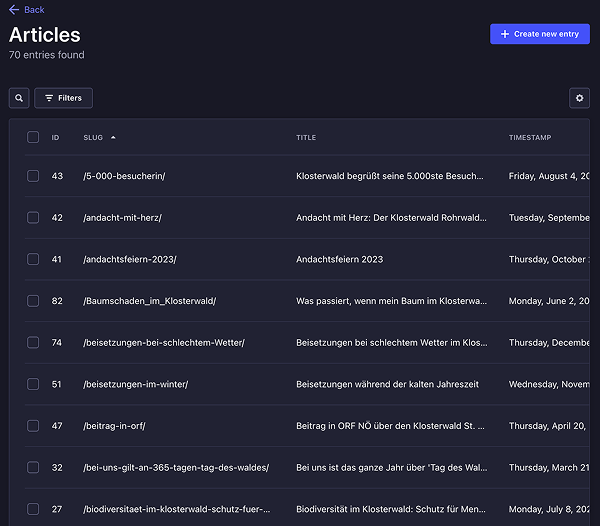Click the SLUG sort arrow icon
This screenshot has height=526, width=600.
click(x=113, y=137)
